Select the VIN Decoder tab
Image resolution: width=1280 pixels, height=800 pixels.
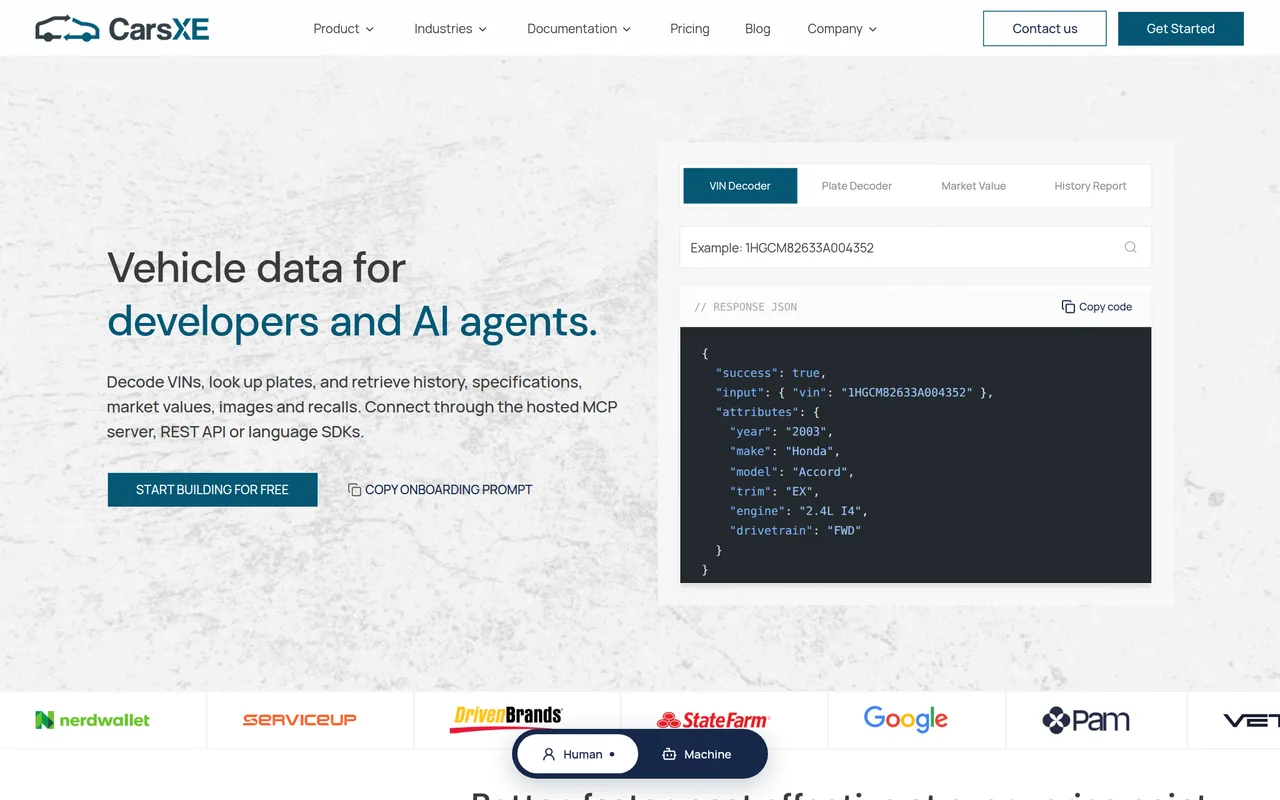point(740,186)
